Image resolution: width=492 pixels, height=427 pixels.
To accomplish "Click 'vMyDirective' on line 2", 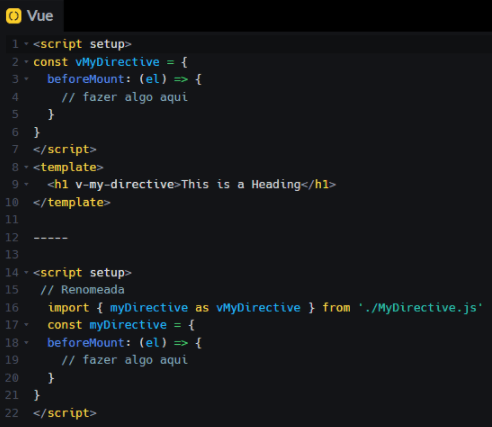I will (x=117, y=62).
